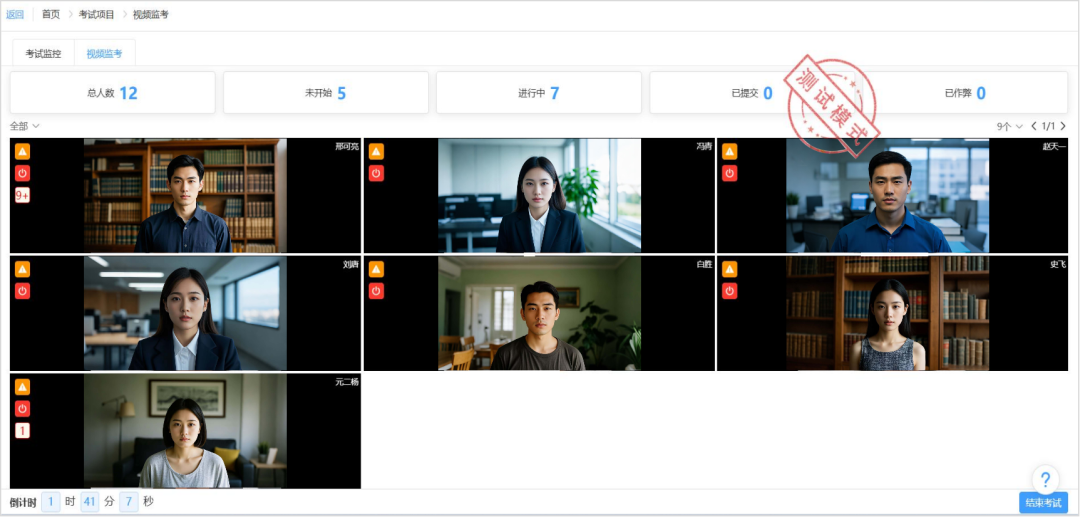1080x517 pixels.
Task: Switch to the 考试监控 tab
Action: 43,53
